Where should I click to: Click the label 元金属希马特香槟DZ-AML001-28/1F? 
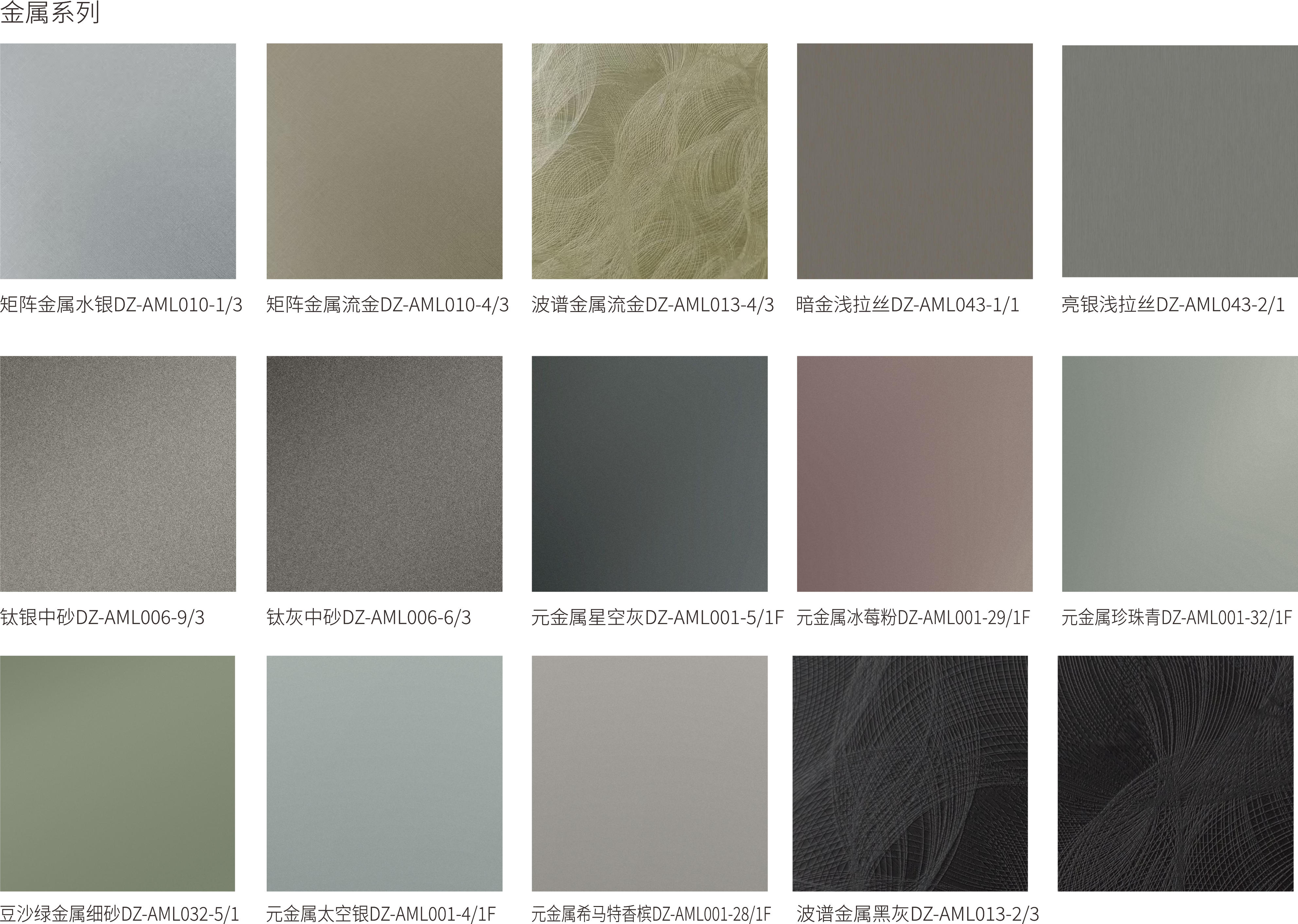tap(651, 914)
